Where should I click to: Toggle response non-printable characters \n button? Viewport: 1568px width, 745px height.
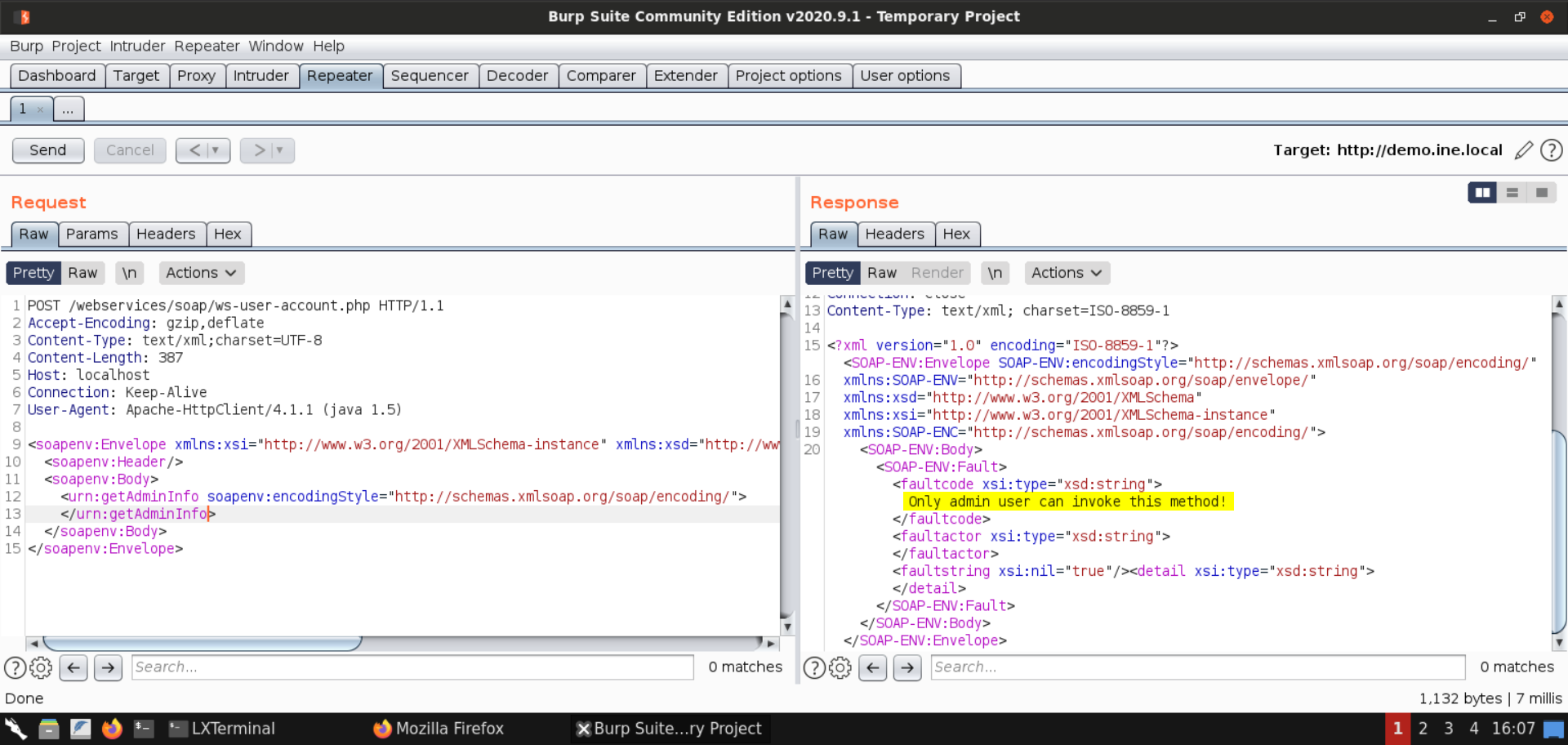click(994, 273)
